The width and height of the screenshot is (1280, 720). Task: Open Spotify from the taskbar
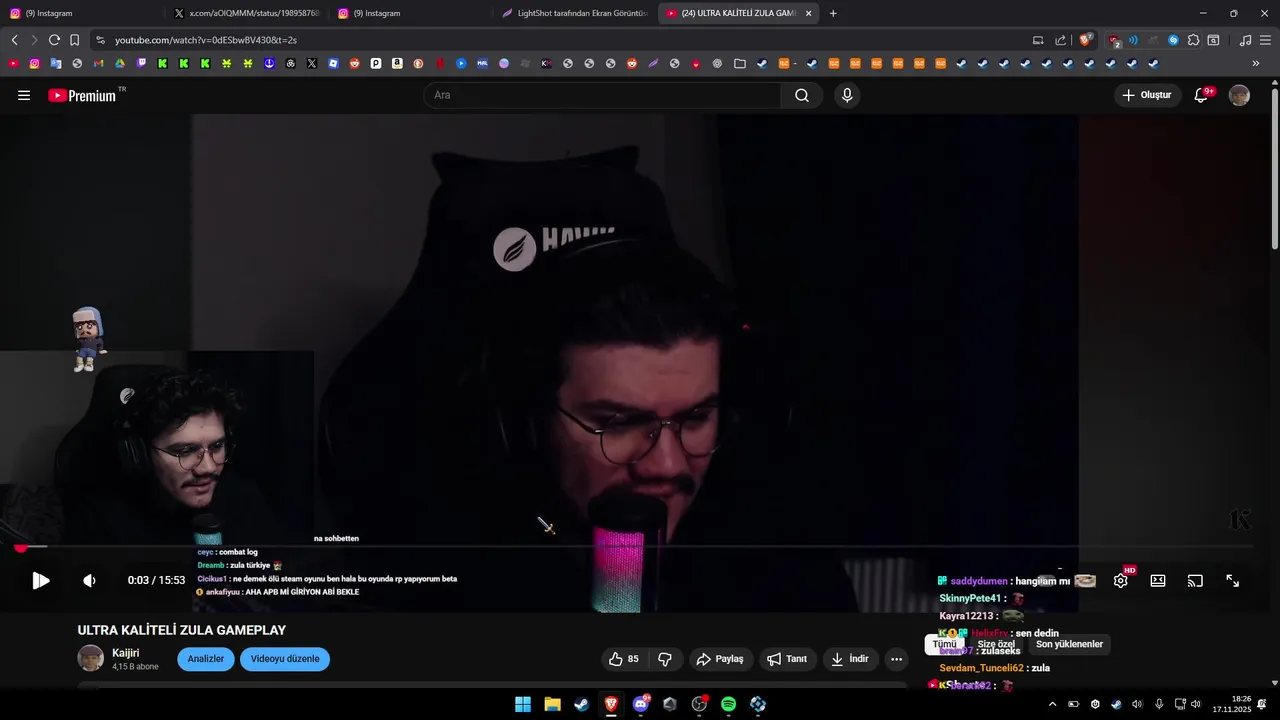point(728,704)
